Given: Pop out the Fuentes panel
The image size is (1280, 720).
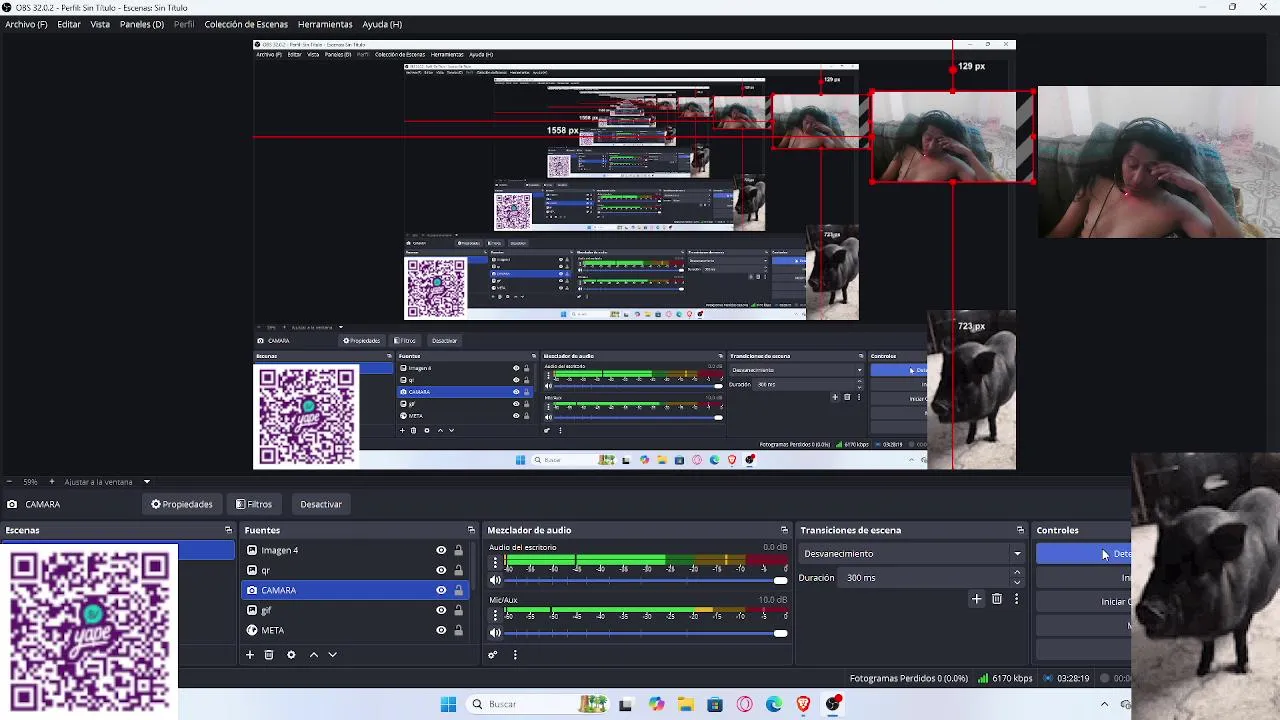Looking at the screenshot, I should coord(471,530).
